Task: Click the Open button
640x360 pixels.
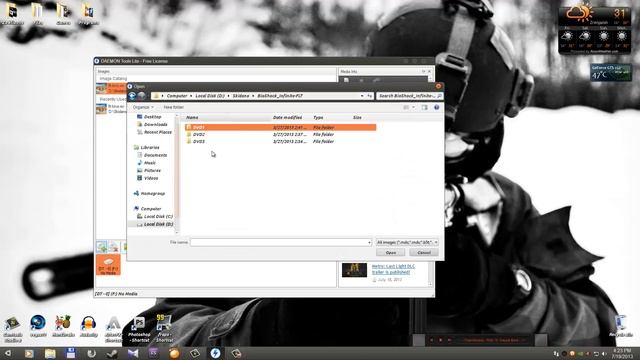Action: 391,253
